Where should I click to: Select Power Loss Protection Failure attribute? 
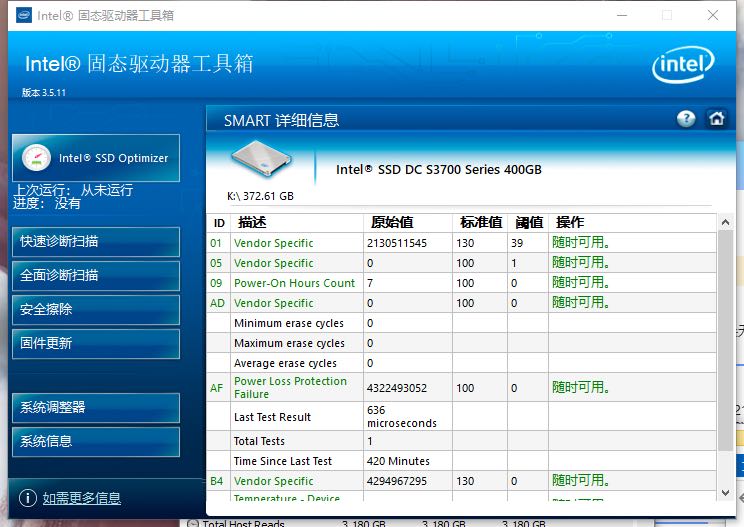(461, 388)
